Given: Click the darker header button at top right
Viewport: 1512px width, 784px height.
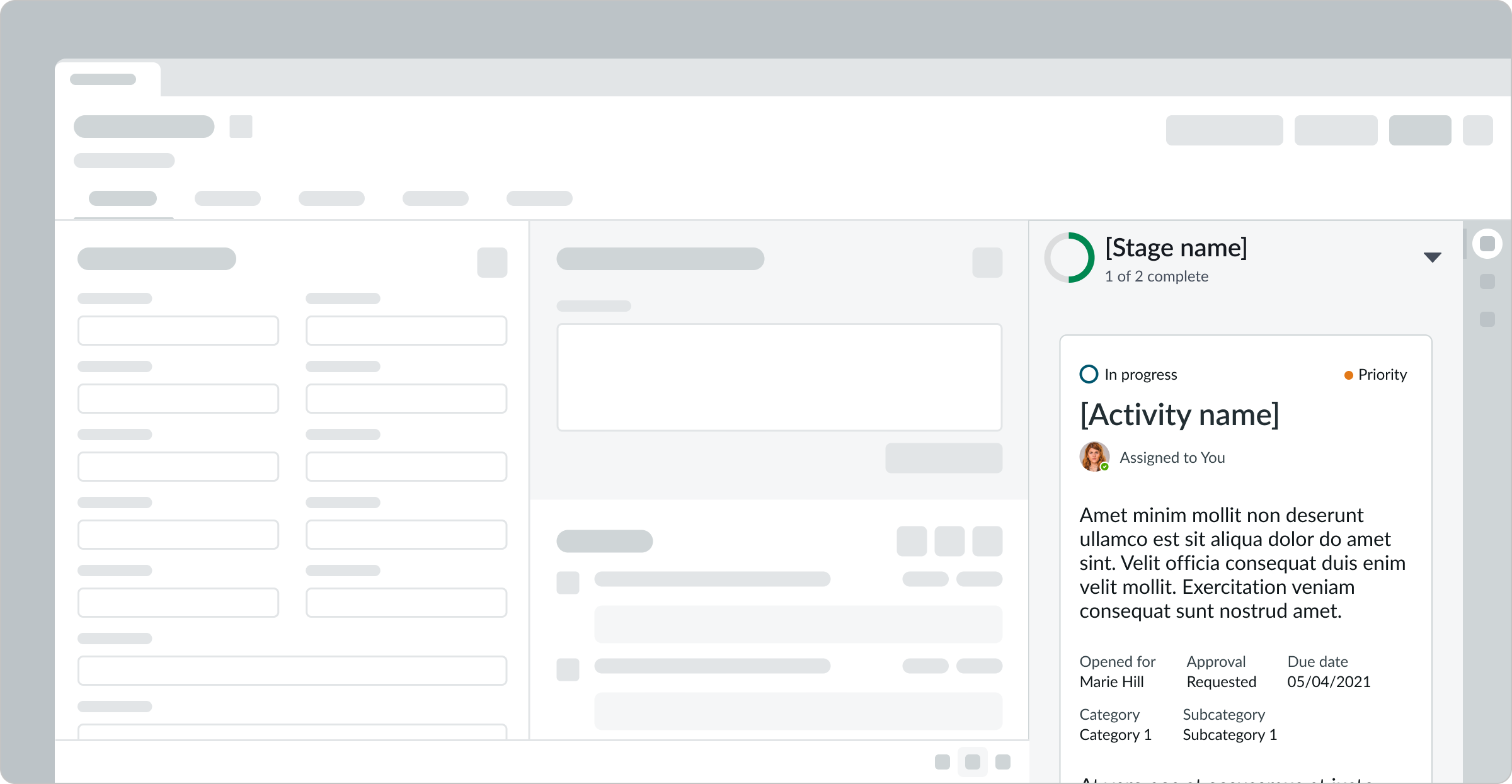Looking at the screenshot, I should [x=1420, y=130].
